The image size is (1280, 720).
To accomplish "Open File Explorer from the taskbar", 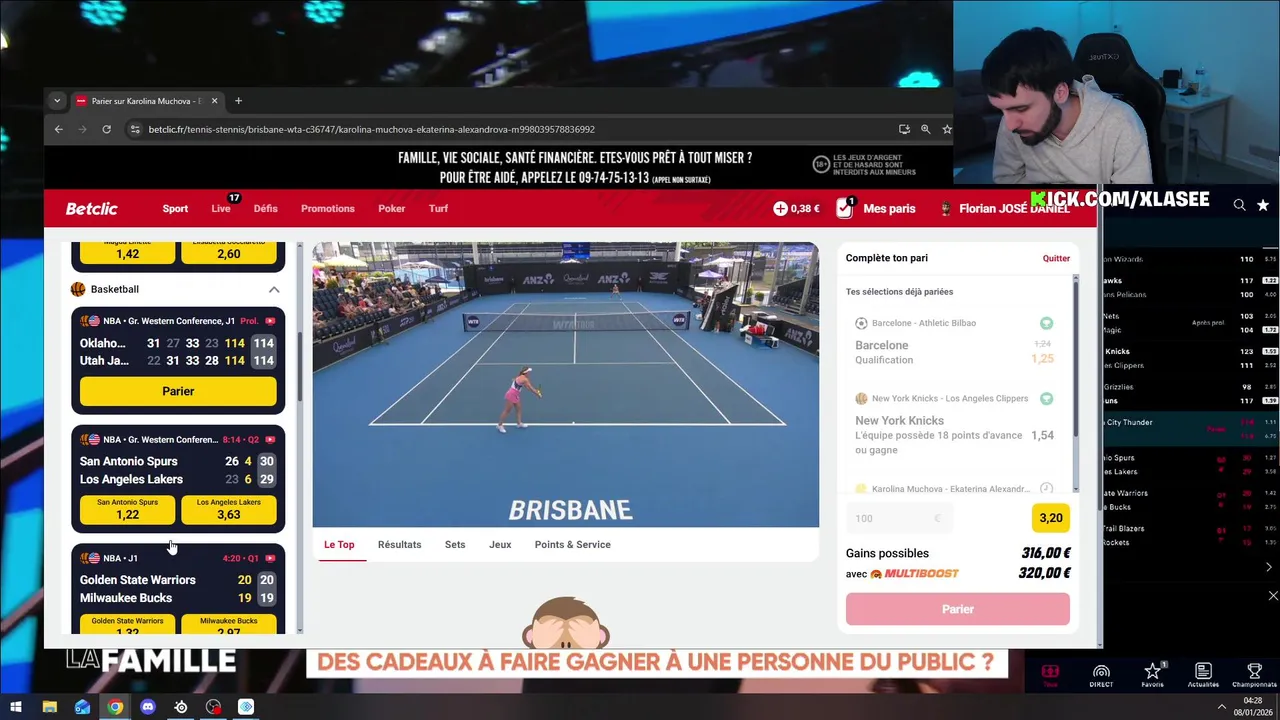I will [x=49, y=707].
